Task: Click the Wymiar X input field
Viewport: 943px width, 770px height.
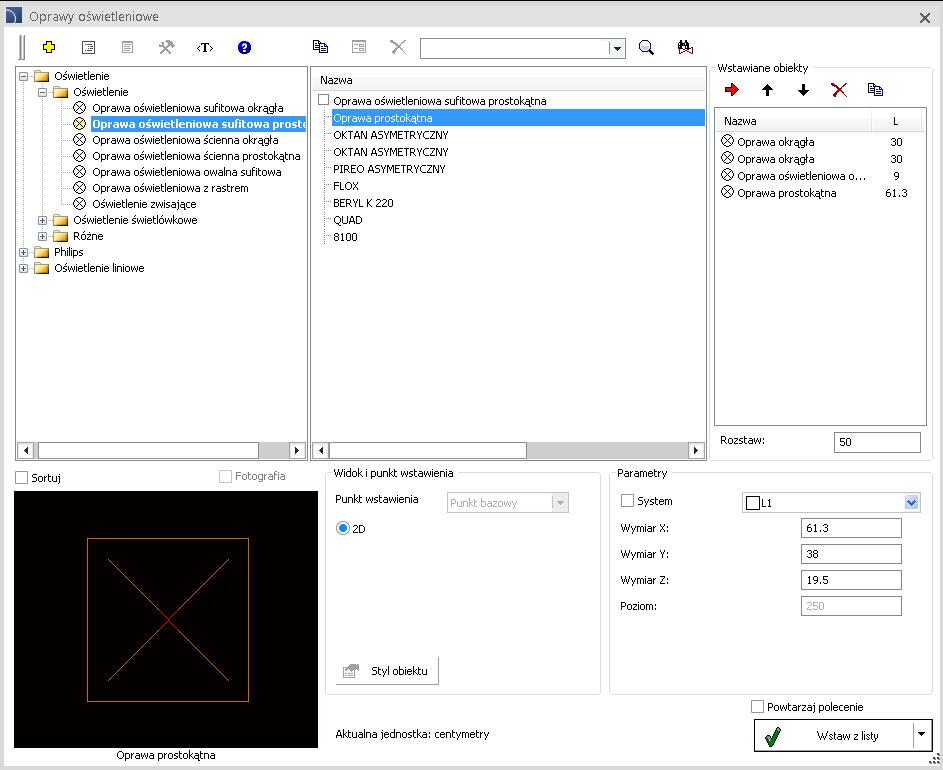Action: tap(851, 528)
